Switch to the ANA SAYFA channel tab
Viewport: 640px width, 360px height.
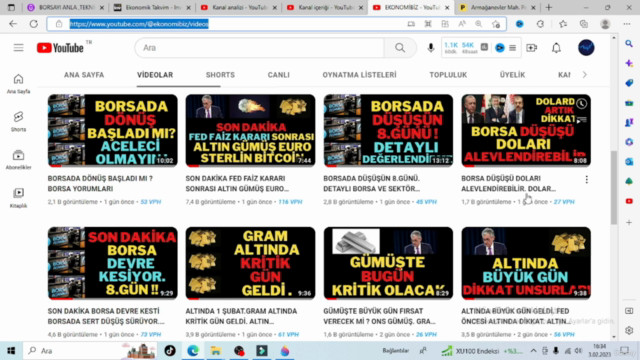(84, 75)
